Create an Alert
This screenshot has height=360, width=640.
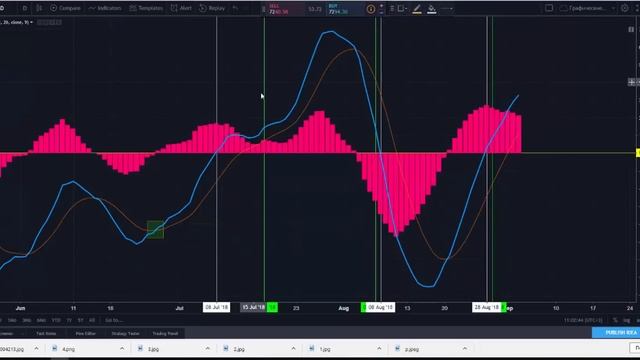(x=181, y=8)
